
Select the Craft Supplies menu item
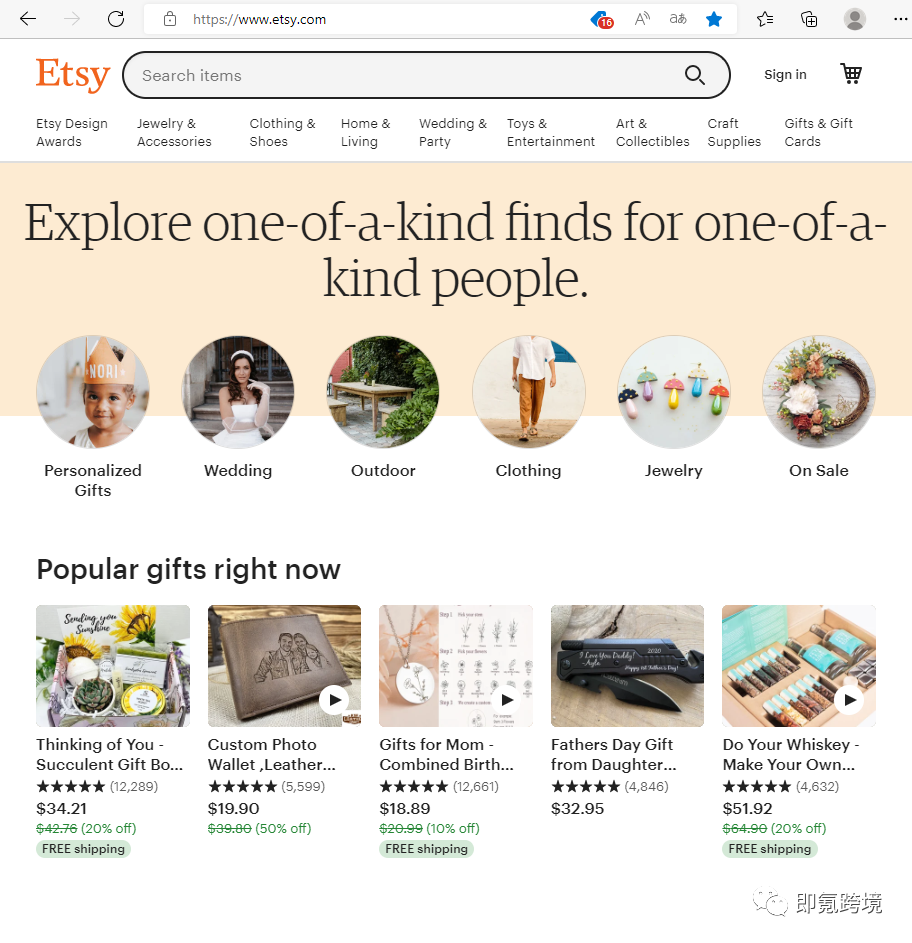[x=734, y=132]
